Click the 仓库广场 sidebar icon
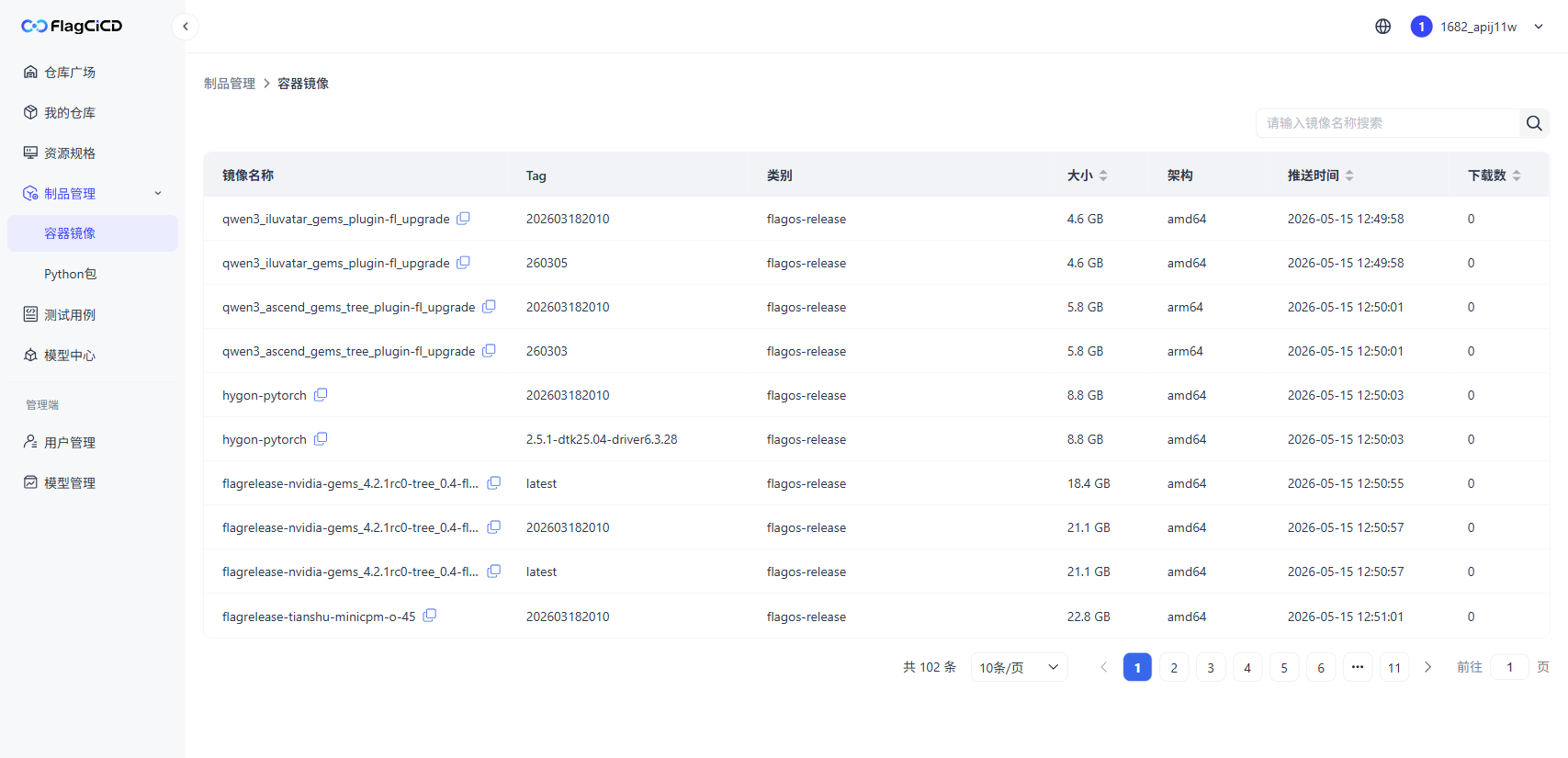Viewport: 1568px width, 758px height. coord(30,72)
